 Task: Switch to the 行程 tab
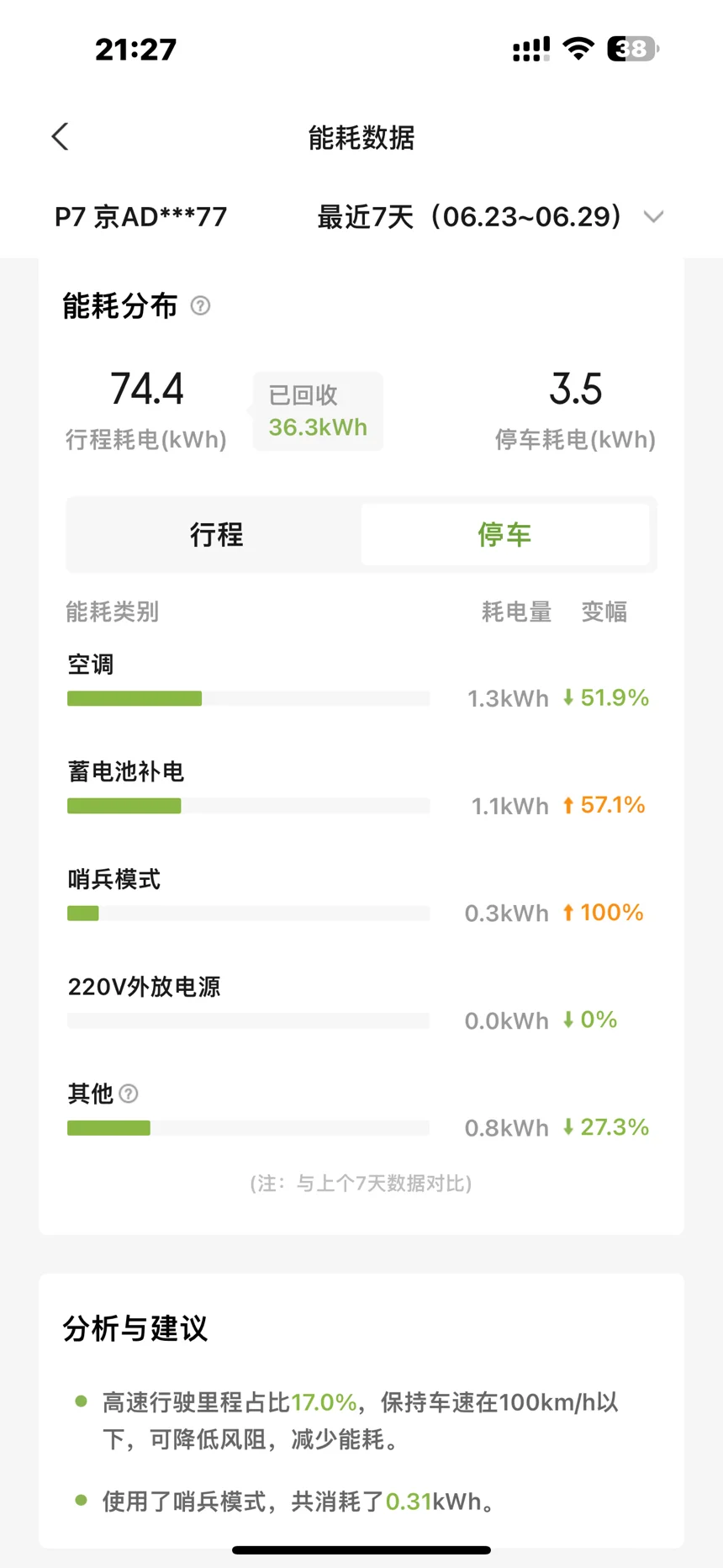point(216,534)
